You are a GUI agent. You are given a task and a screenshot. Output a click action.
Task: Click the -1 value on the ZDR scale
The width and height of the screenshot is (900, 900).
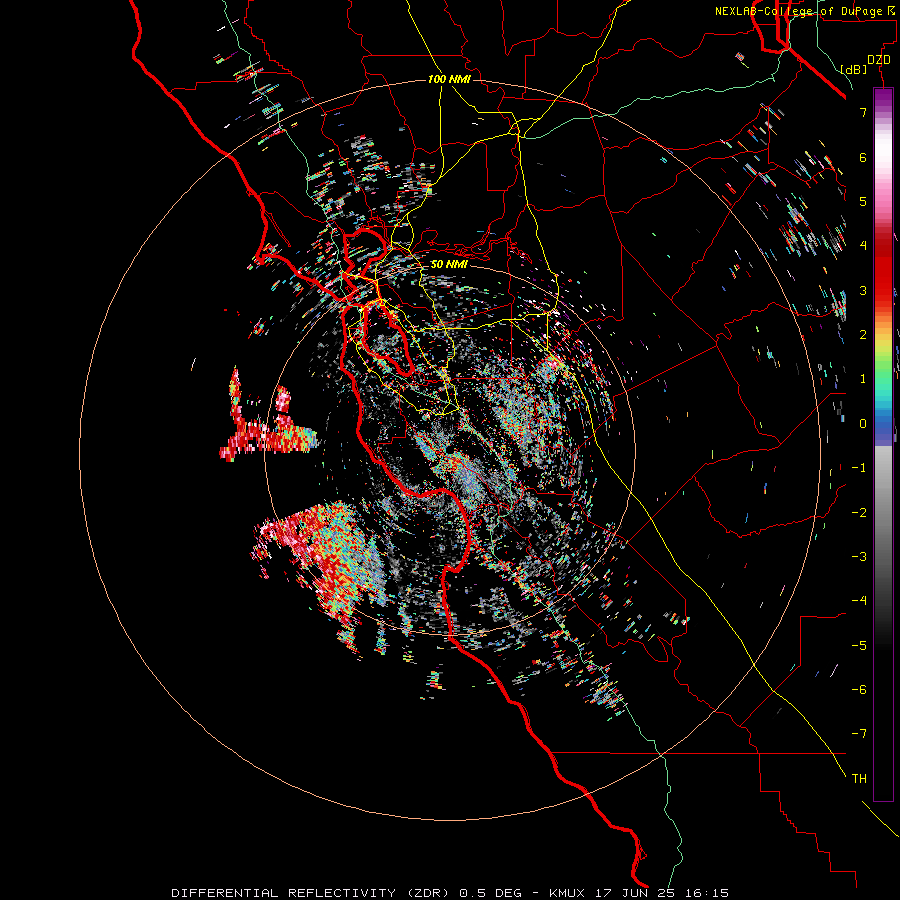click(x=859, y=468)
